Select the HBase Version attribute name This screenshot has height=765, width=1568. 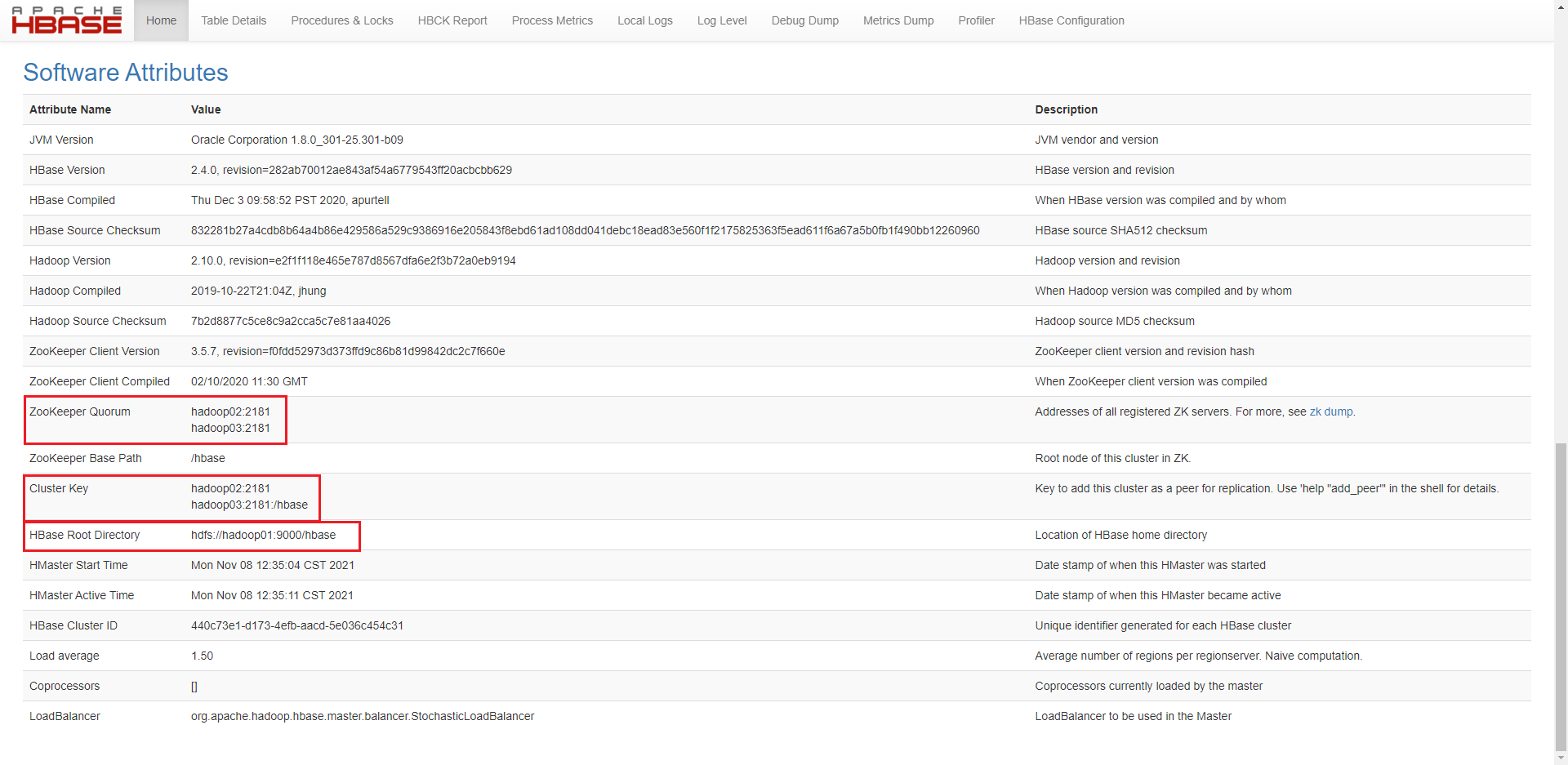click(x=67, y=170)
